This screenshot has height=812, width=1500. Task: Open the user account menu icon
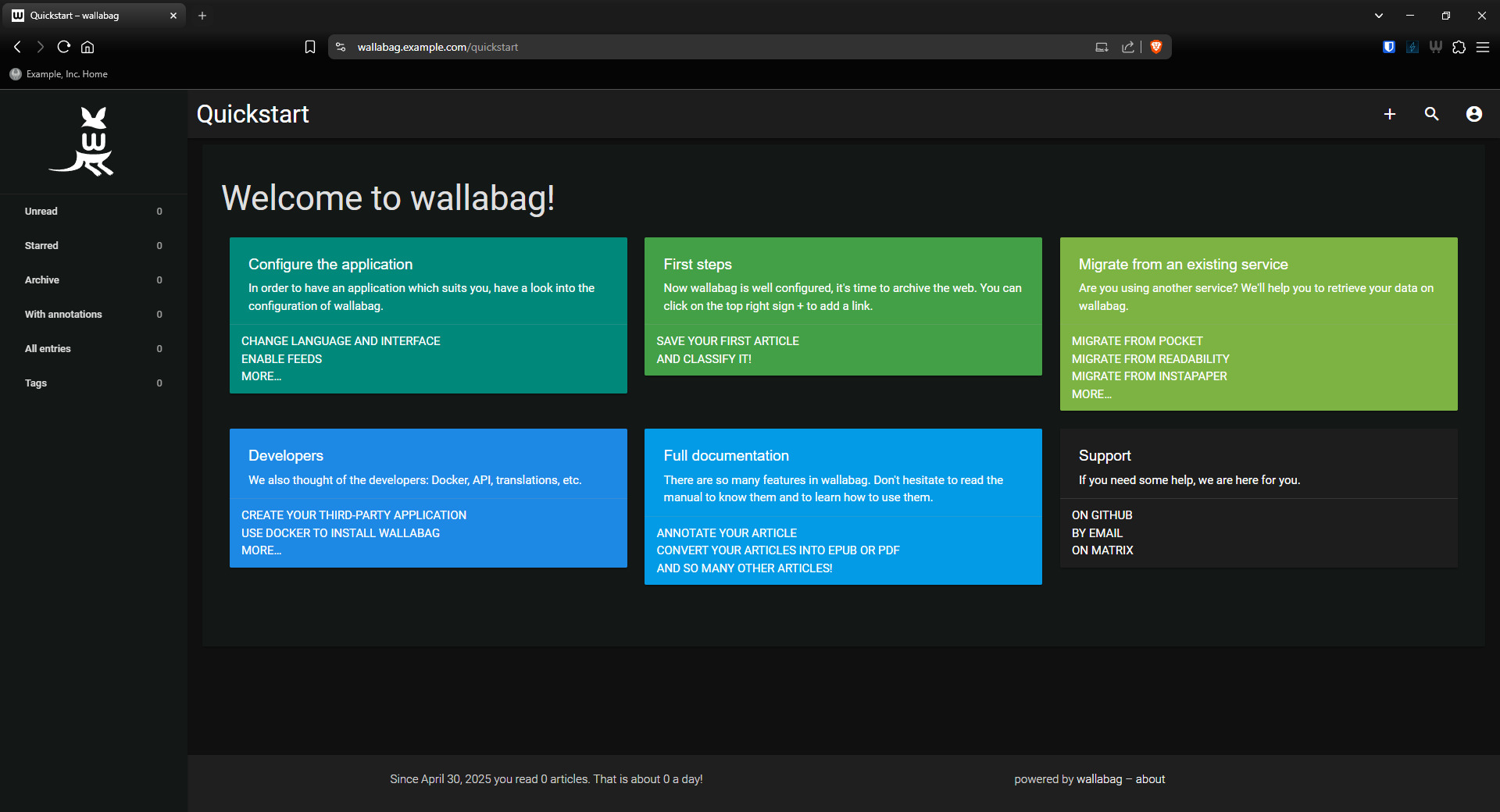click(1473, 114)
